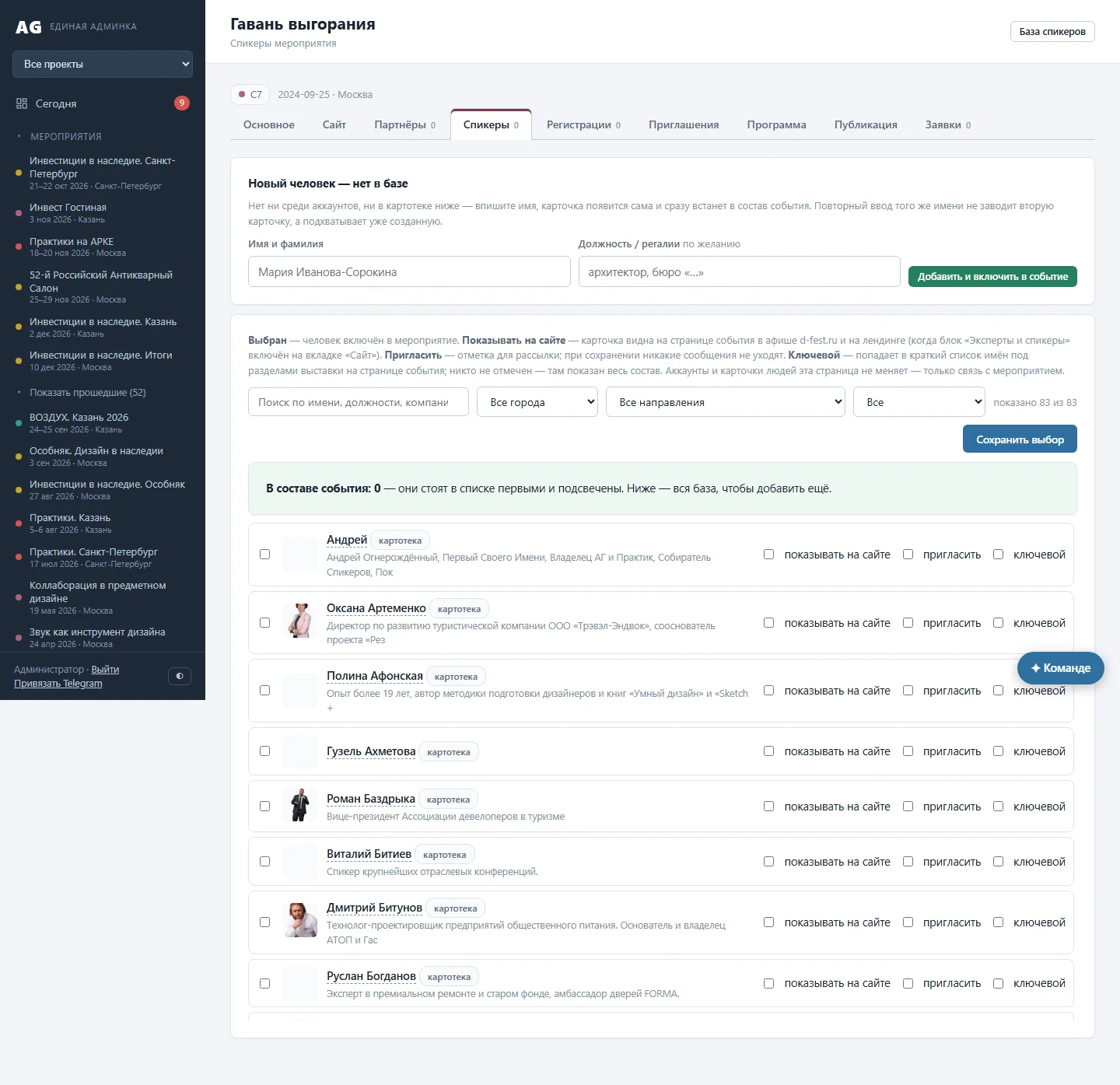Expand 'Показать прошедшие (52)' events

tap(87, 393)
